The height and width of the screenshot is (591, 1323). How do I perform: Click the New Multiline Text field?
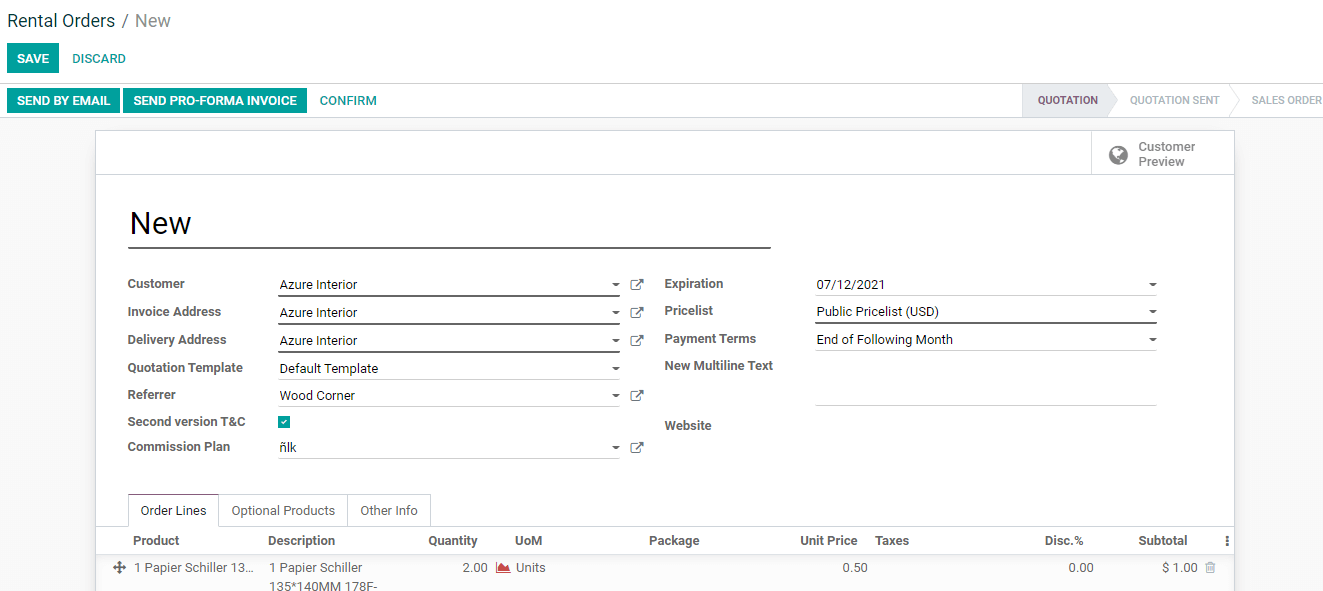pyautogui.click(x=985, y=381)
